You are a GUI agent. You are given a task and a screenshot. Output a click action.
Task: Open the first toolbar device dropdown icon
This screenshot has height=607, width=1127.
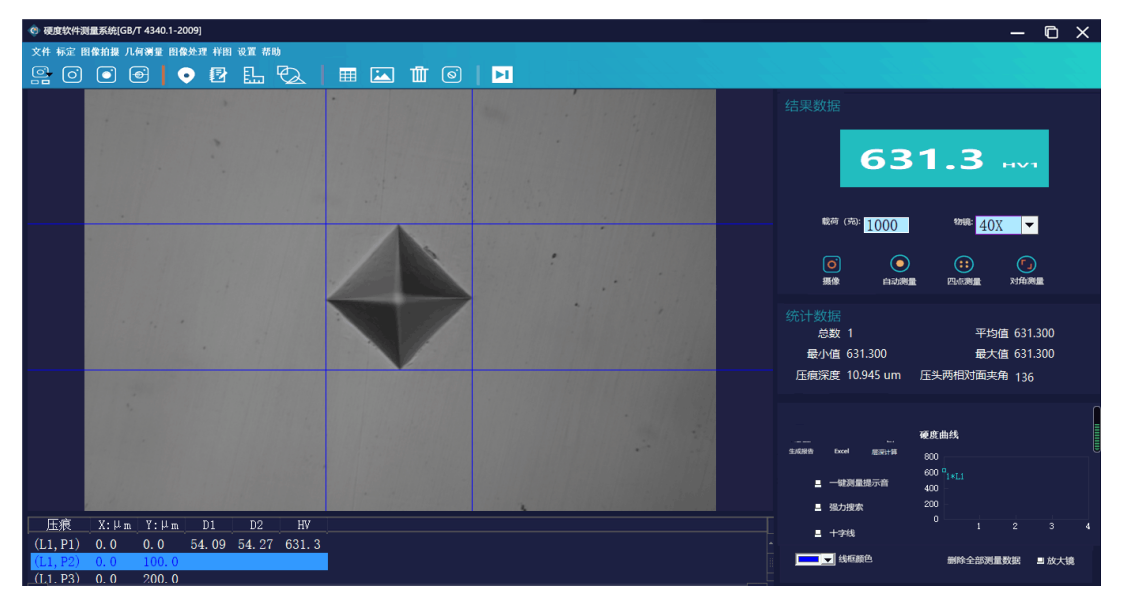[x=41, y=75]
